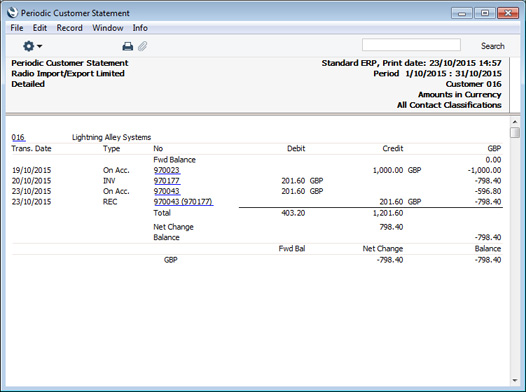
Task: Click the printer icon to print report
Action: point(127,46)
